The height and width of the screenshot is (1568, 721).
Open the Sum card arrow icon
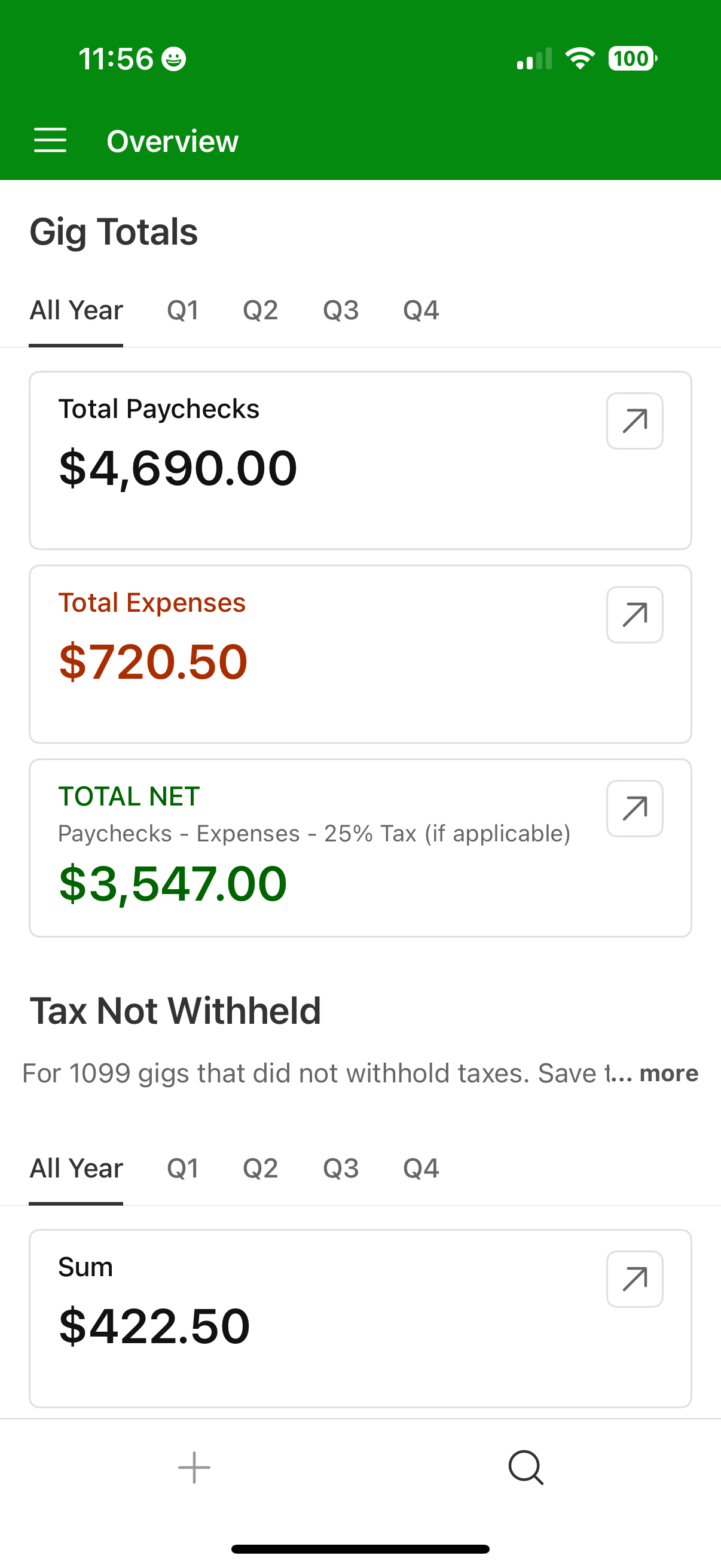point(634,1279)
